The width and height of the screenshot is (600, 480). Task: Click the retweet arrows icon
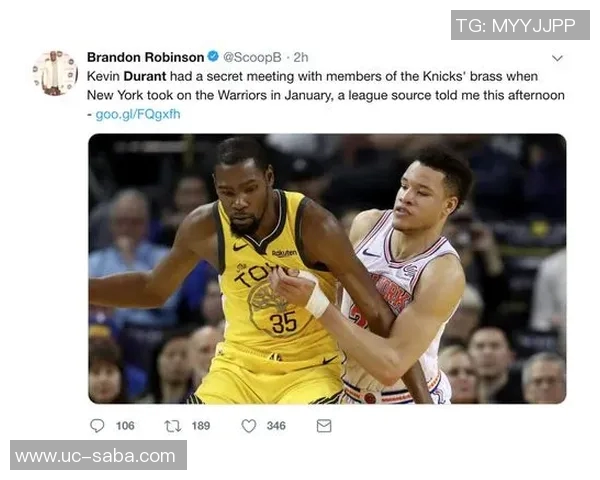pyautogui.click(x=173, y=426)
